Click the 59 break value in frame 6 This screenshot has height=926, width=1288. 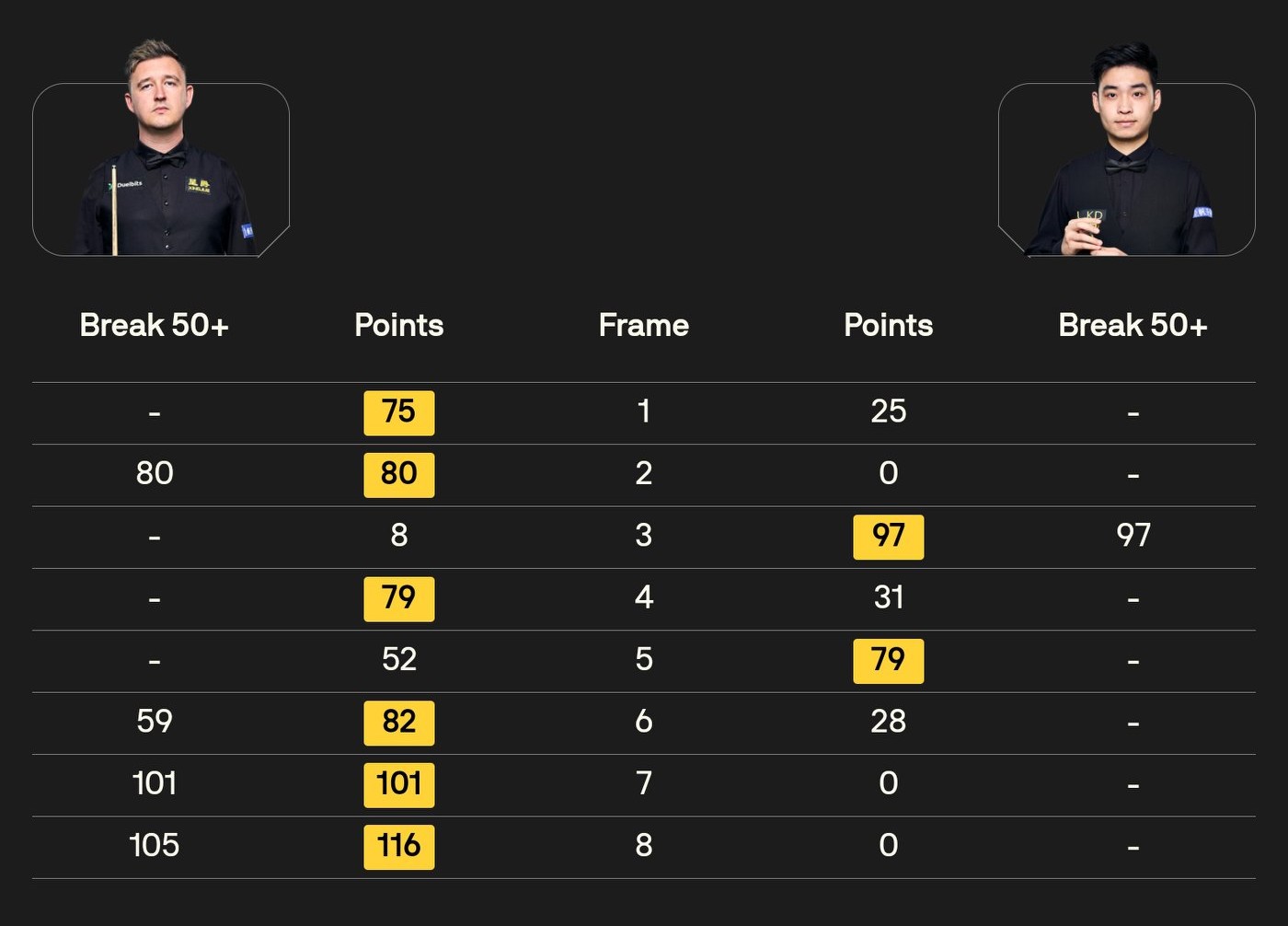pos(154,722)
